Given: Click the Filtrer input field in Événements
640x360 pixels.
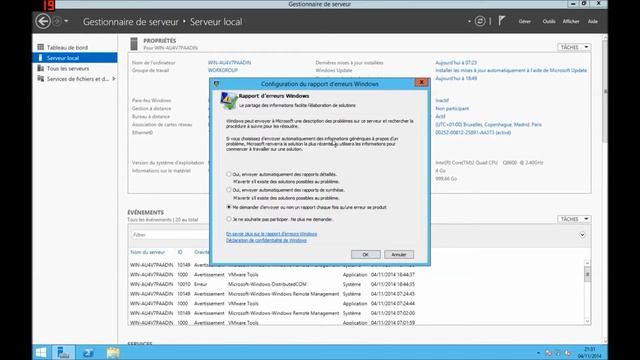Looking at the screenshot, I should tap(169, 235).
